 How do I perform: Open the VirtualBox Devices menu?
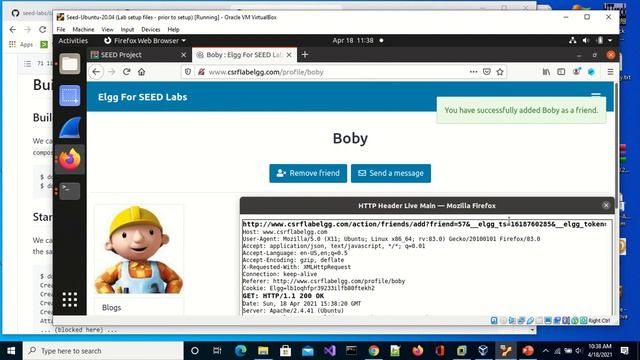pos(151,29)
